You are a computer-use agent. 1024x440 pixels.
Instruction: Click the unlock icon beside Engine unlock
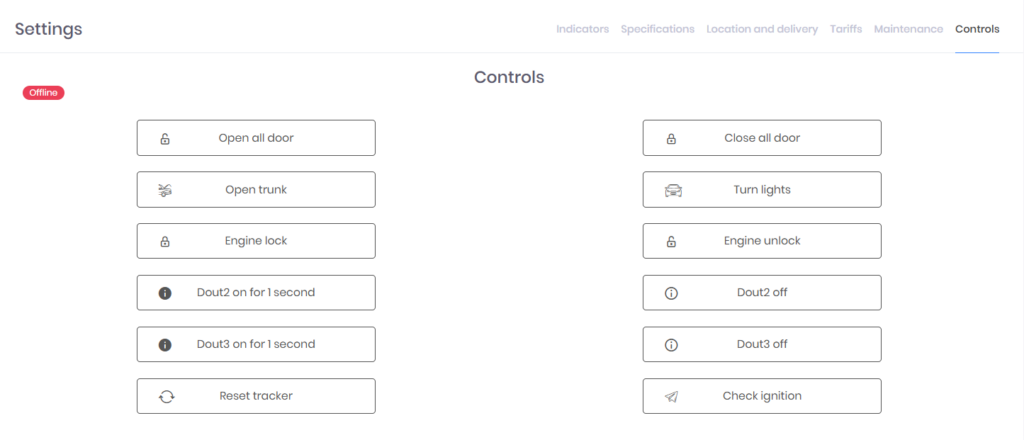(x=671, y=242)
